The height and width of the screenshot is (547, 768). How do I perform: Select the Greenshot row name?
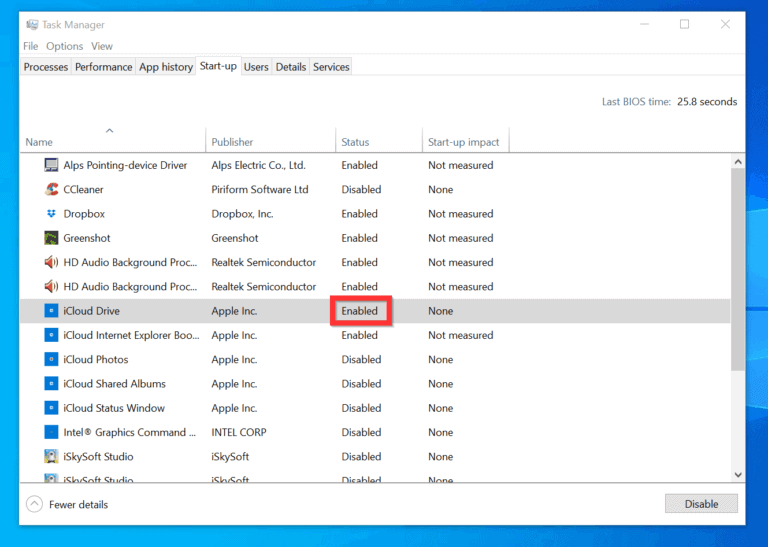[x=87, y=238]
